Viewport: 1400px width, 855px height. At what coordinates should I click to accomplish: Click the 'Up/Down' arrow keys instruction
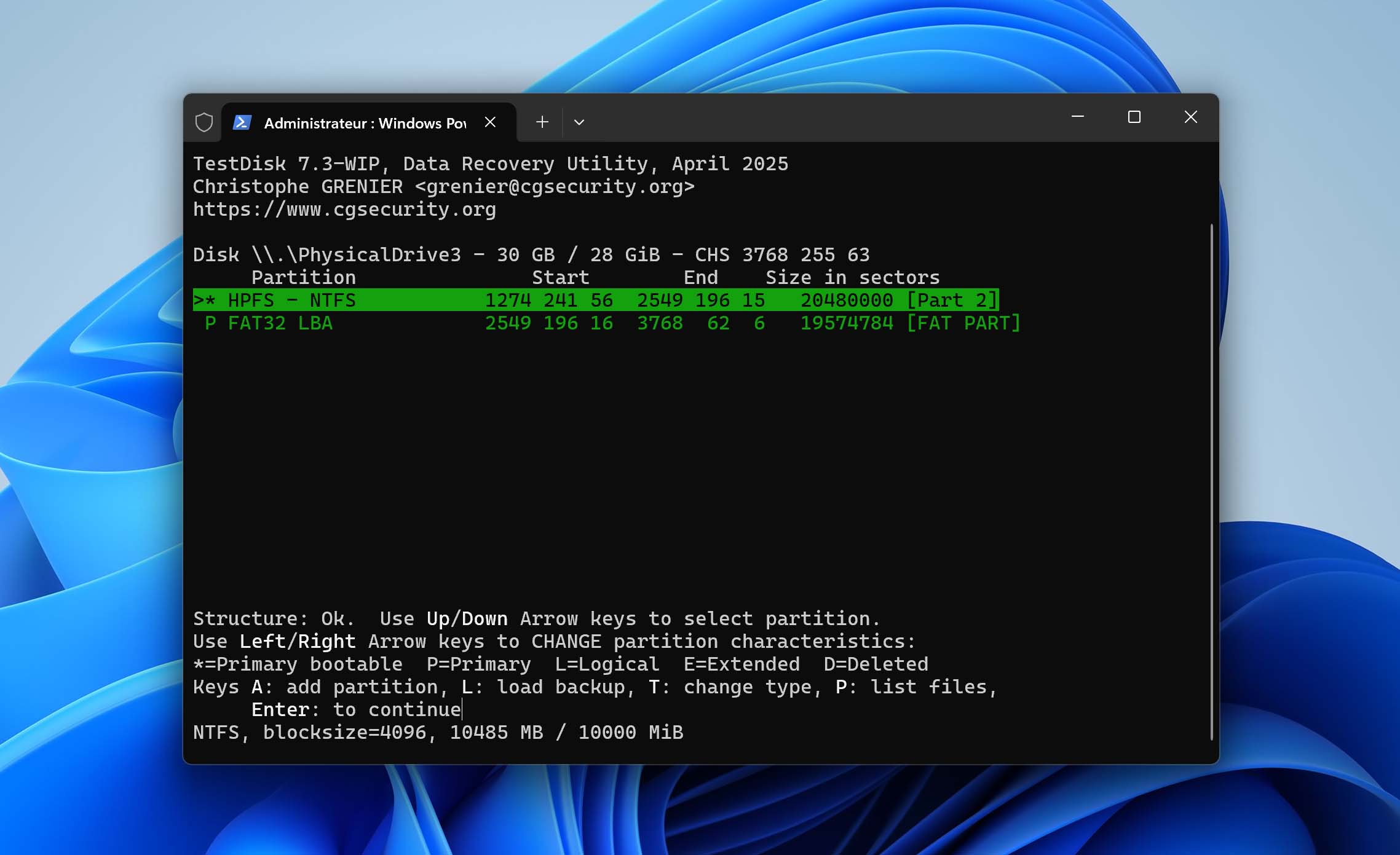pyautogui.click(x=467, y=618)
